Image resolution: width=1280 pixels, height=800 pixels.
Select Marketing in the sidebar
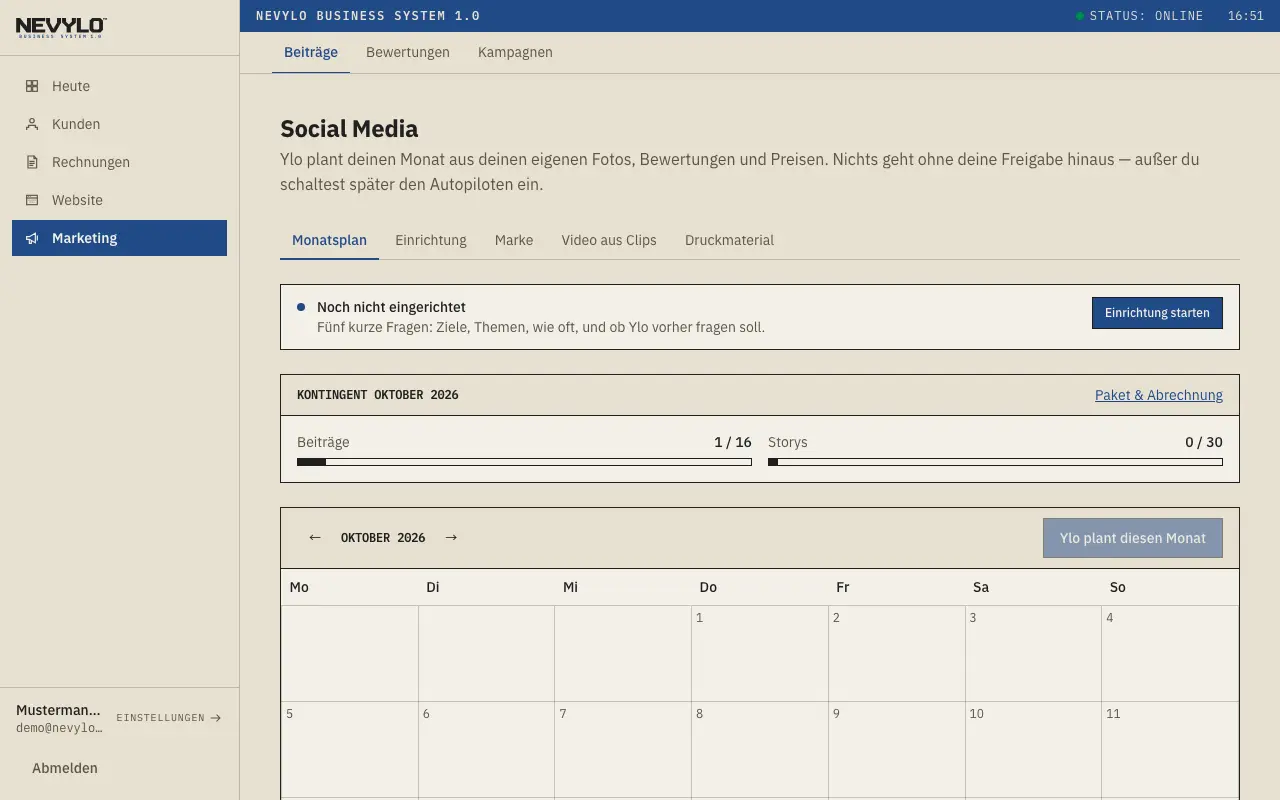pos(120,238)
